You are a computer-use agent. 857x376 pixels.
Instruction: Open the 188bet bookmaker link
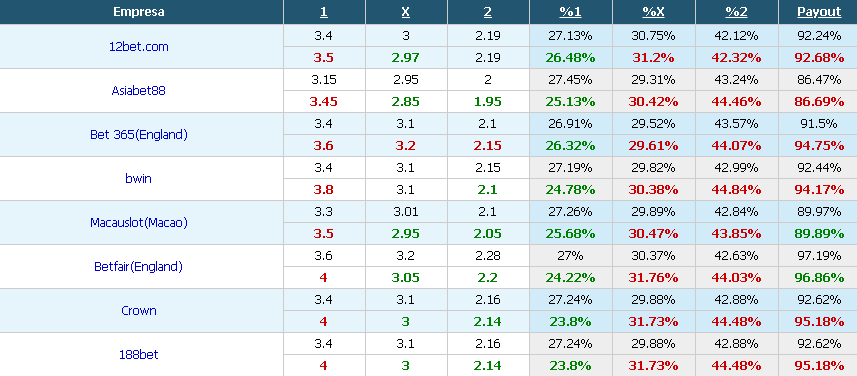[139, 354]
